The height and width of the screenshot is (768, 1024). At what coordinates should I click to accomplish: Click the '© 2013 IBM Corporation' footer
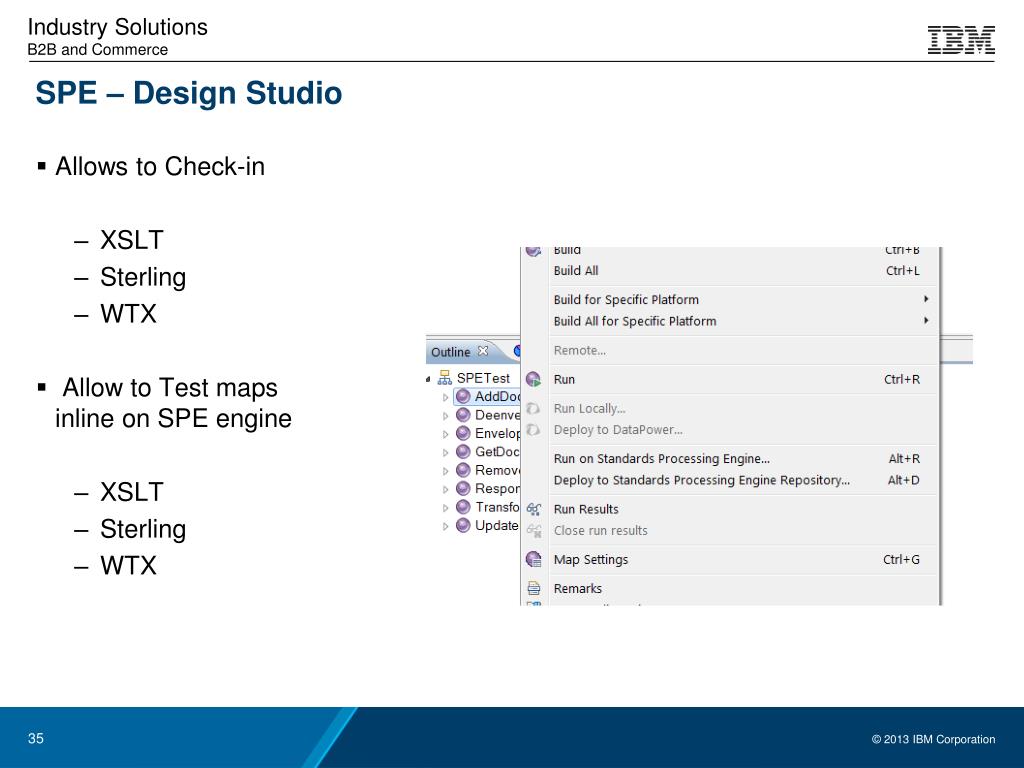[x=933, y=739]
